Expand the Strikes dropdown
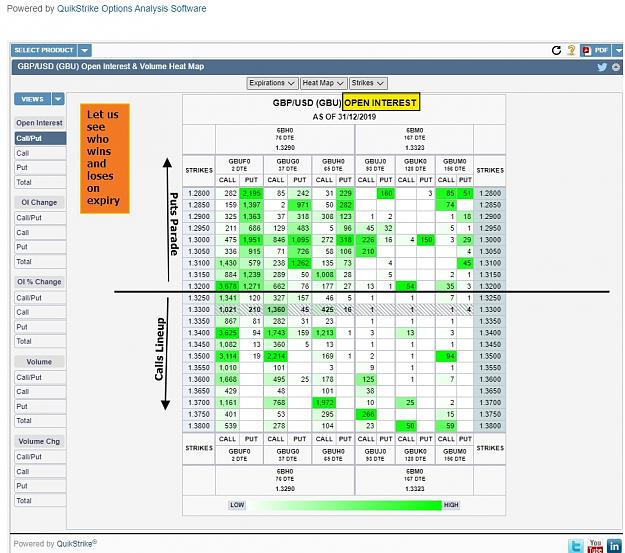The width and height of the screenshot is (625, 553). [x=368, y=83]
